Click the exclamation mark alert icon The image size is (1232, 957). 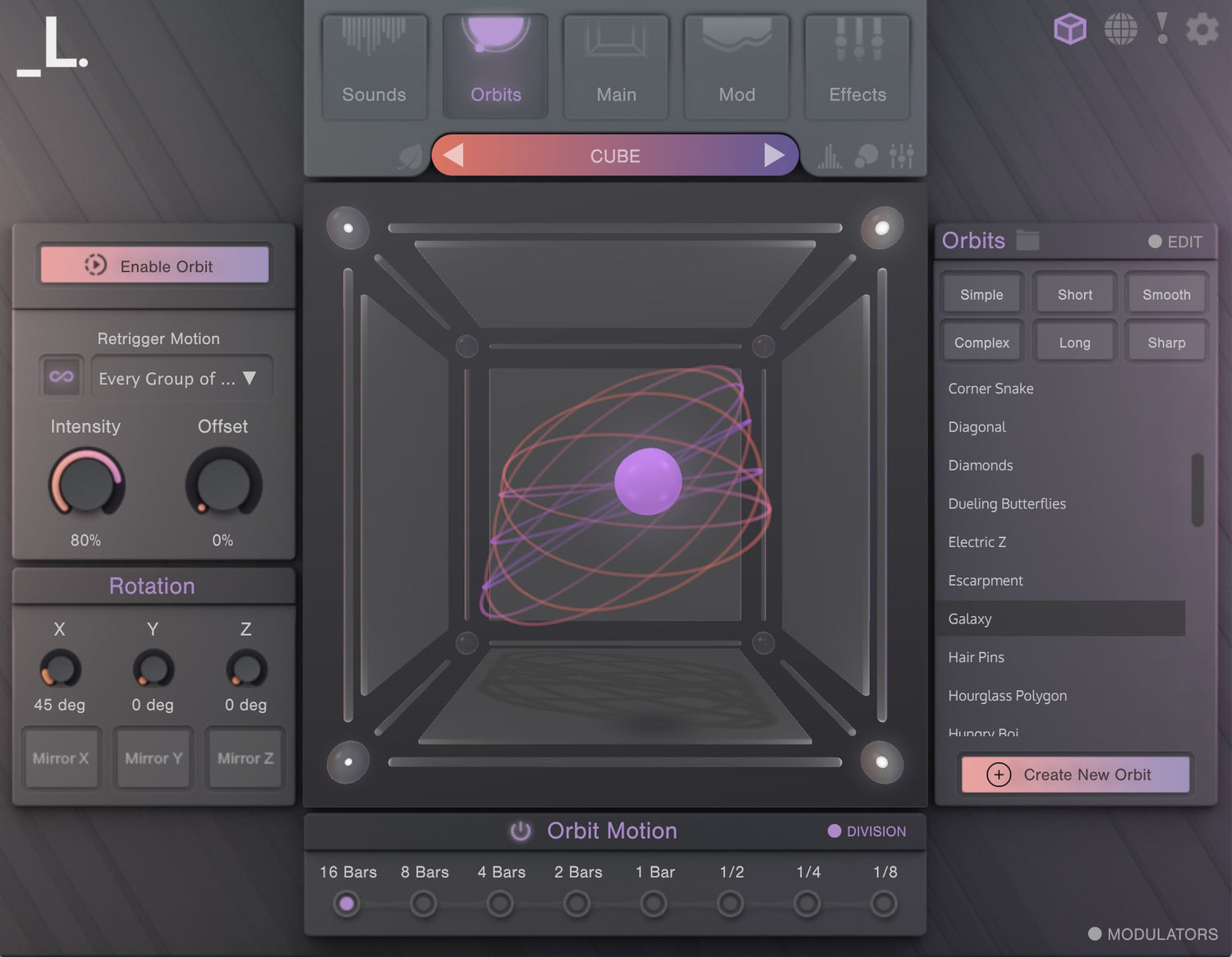coord(1161,28)
